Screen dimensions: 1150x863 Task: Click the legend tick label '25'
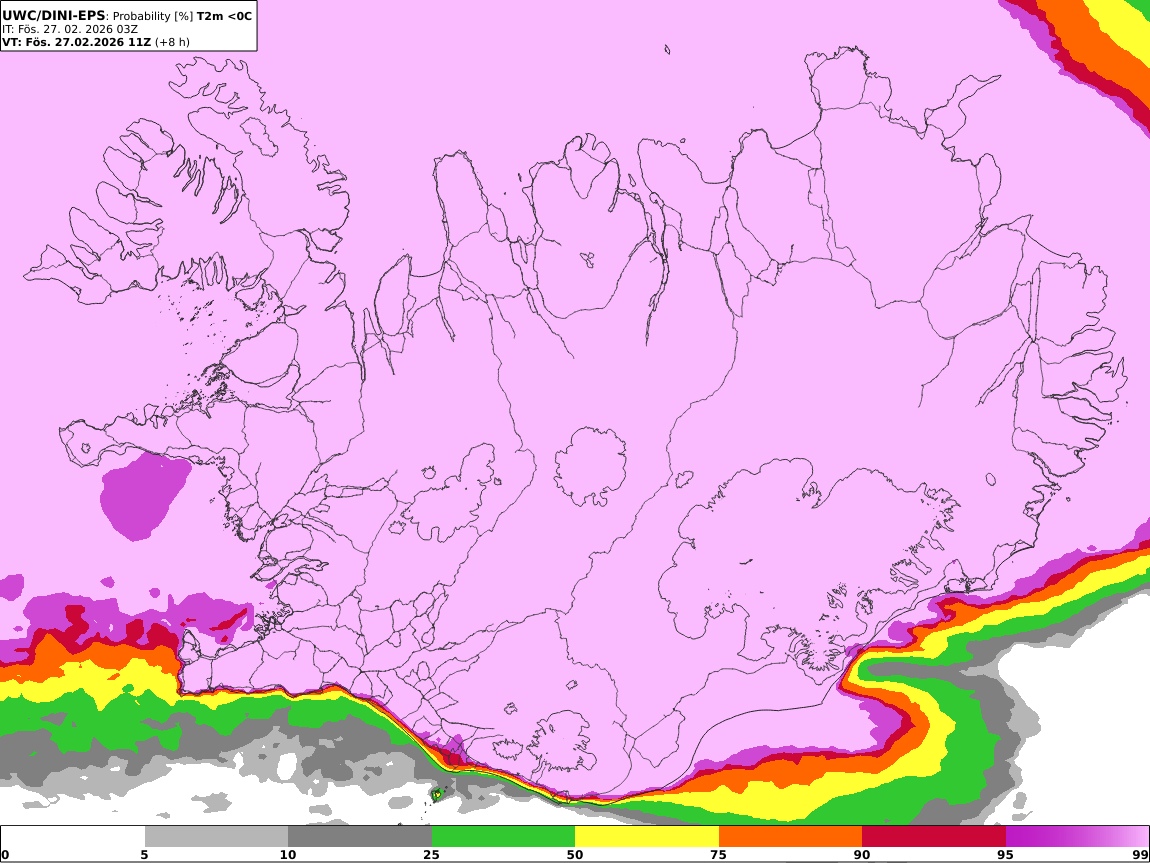pos(431,855)
